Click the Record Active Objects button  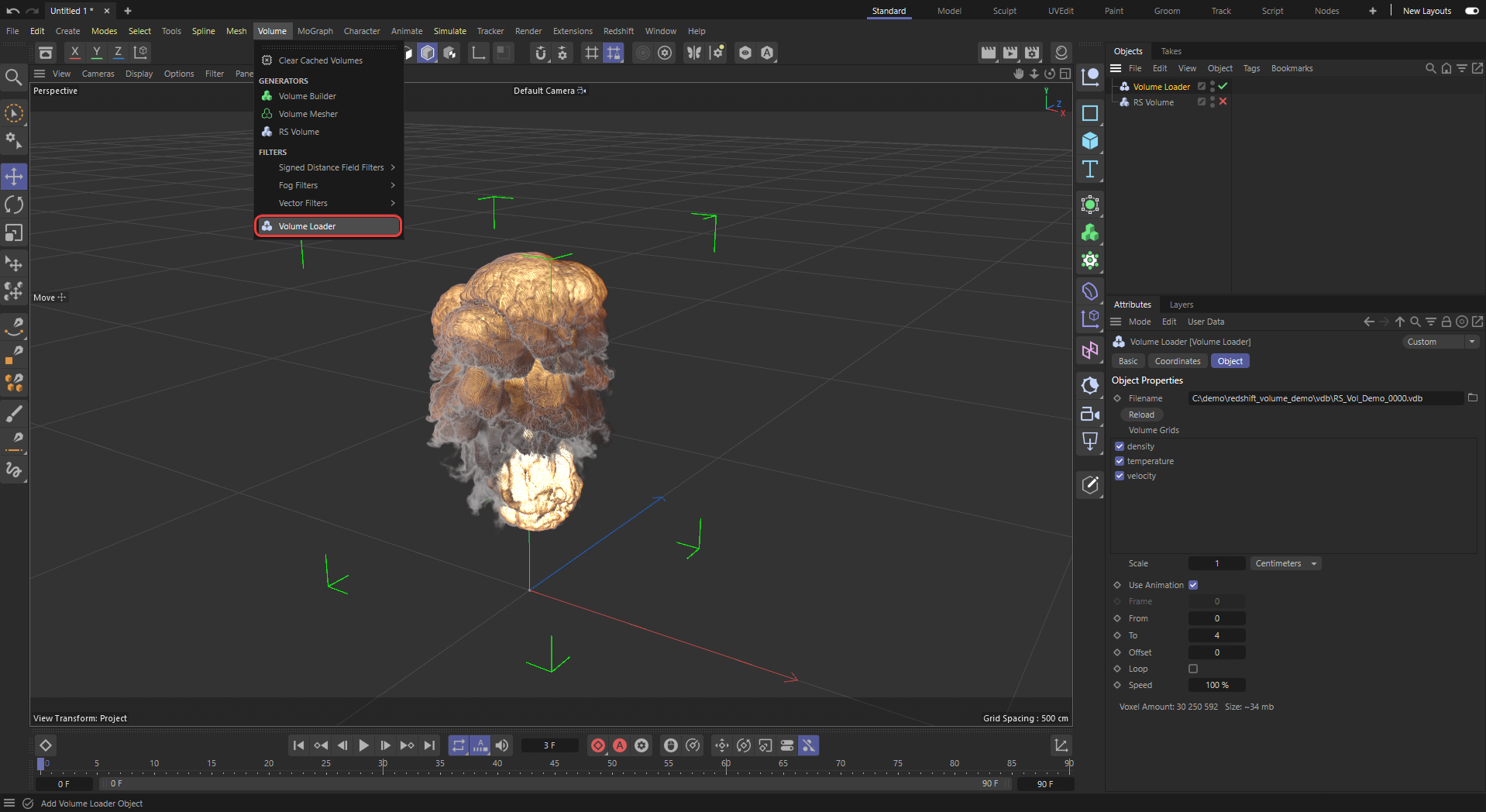(598, 745)
